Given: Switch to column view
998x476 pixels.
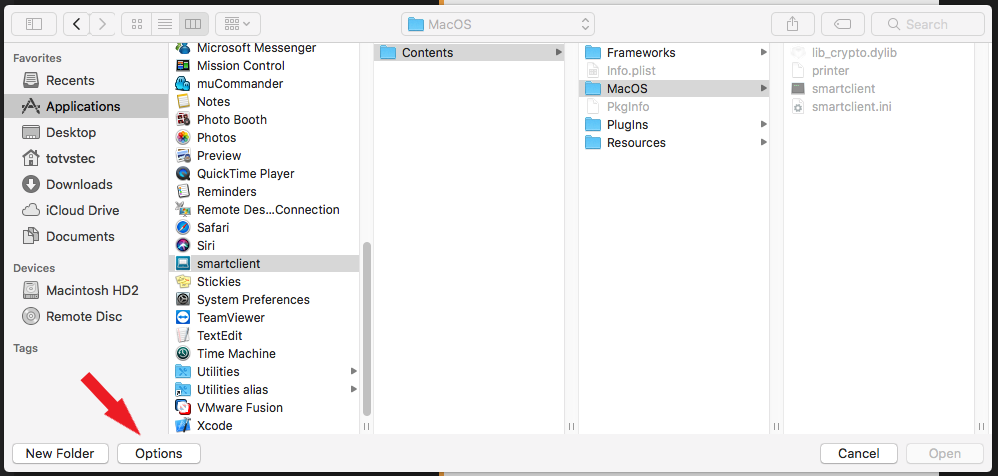Looking at the screenshot, I should (x=193, y=24).
